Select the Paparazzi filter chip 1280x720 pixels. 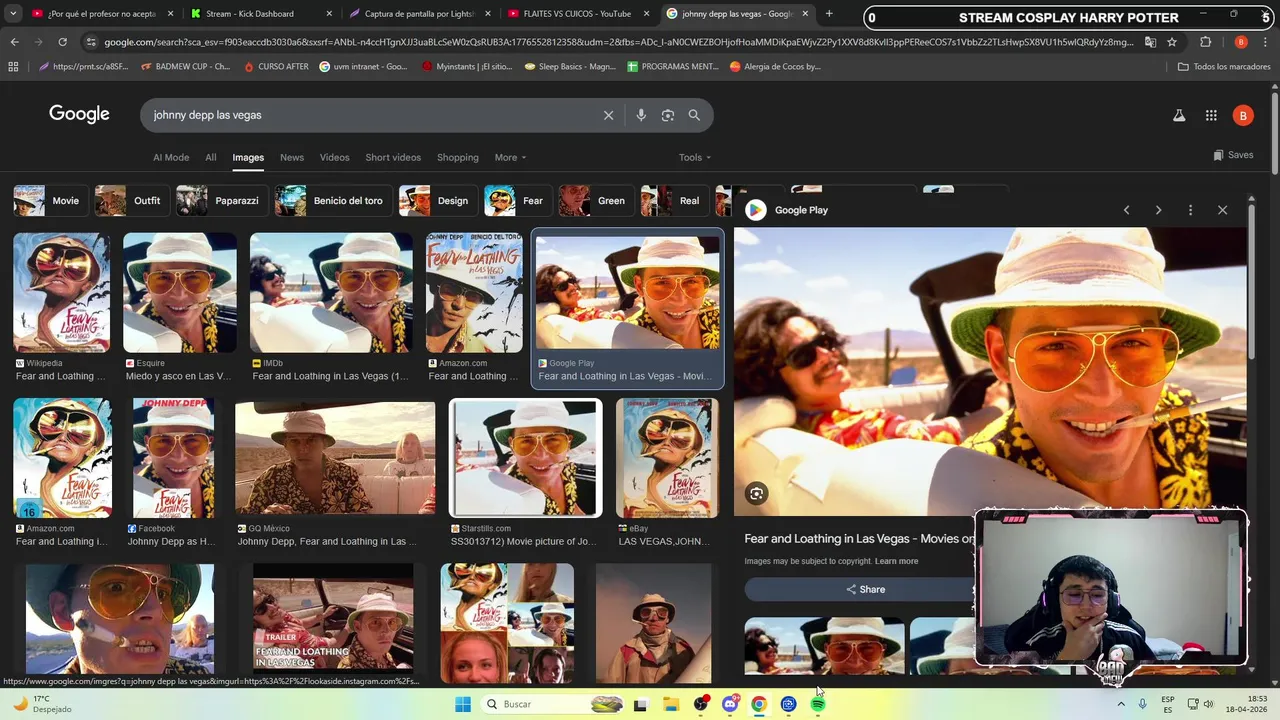(222, 201)
